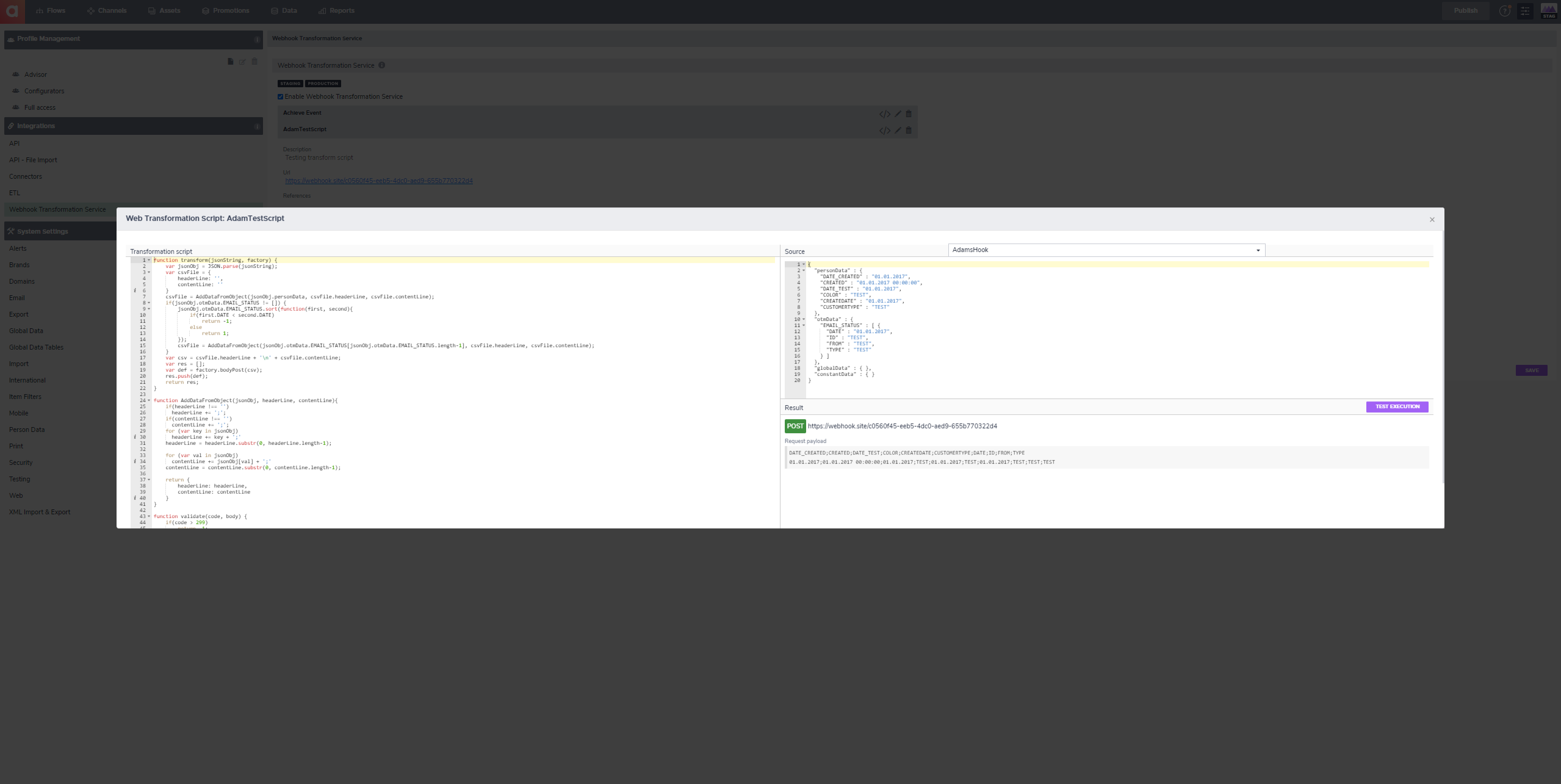Open the help question-mark icon
The image size is (1561, 784).
tap(1505, 11)
